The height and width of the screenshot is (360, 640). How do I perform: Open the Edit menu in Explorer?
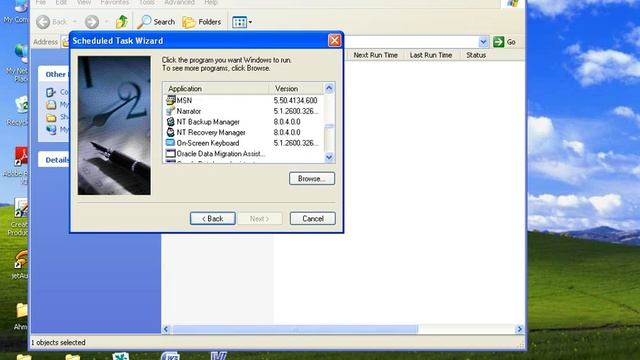coord(61,2)
